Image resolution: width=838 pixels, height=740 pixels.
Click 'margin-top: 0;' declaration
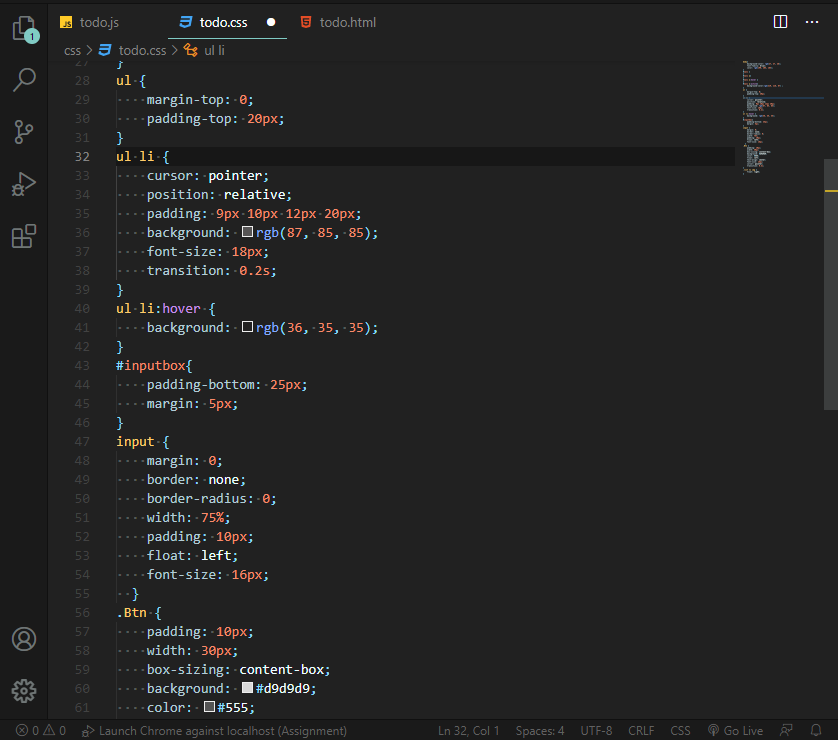click(x=200, y=99)
